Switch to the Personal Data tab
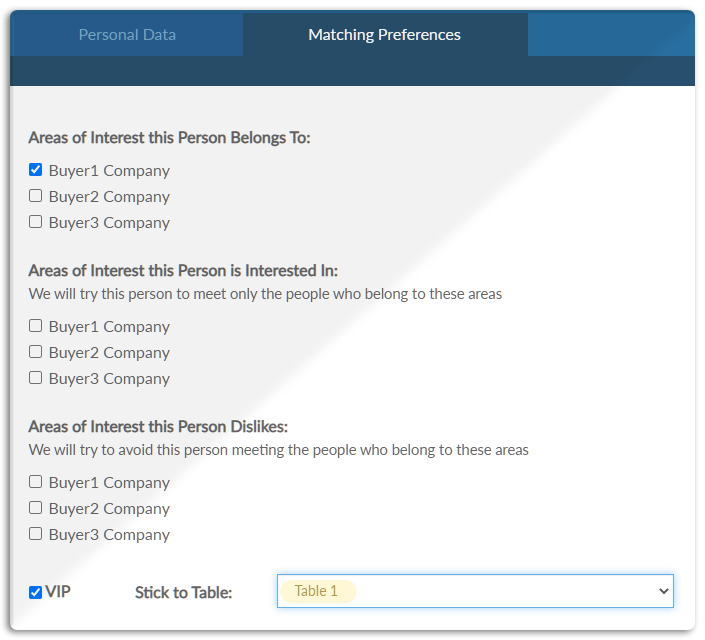 point(127,35)
